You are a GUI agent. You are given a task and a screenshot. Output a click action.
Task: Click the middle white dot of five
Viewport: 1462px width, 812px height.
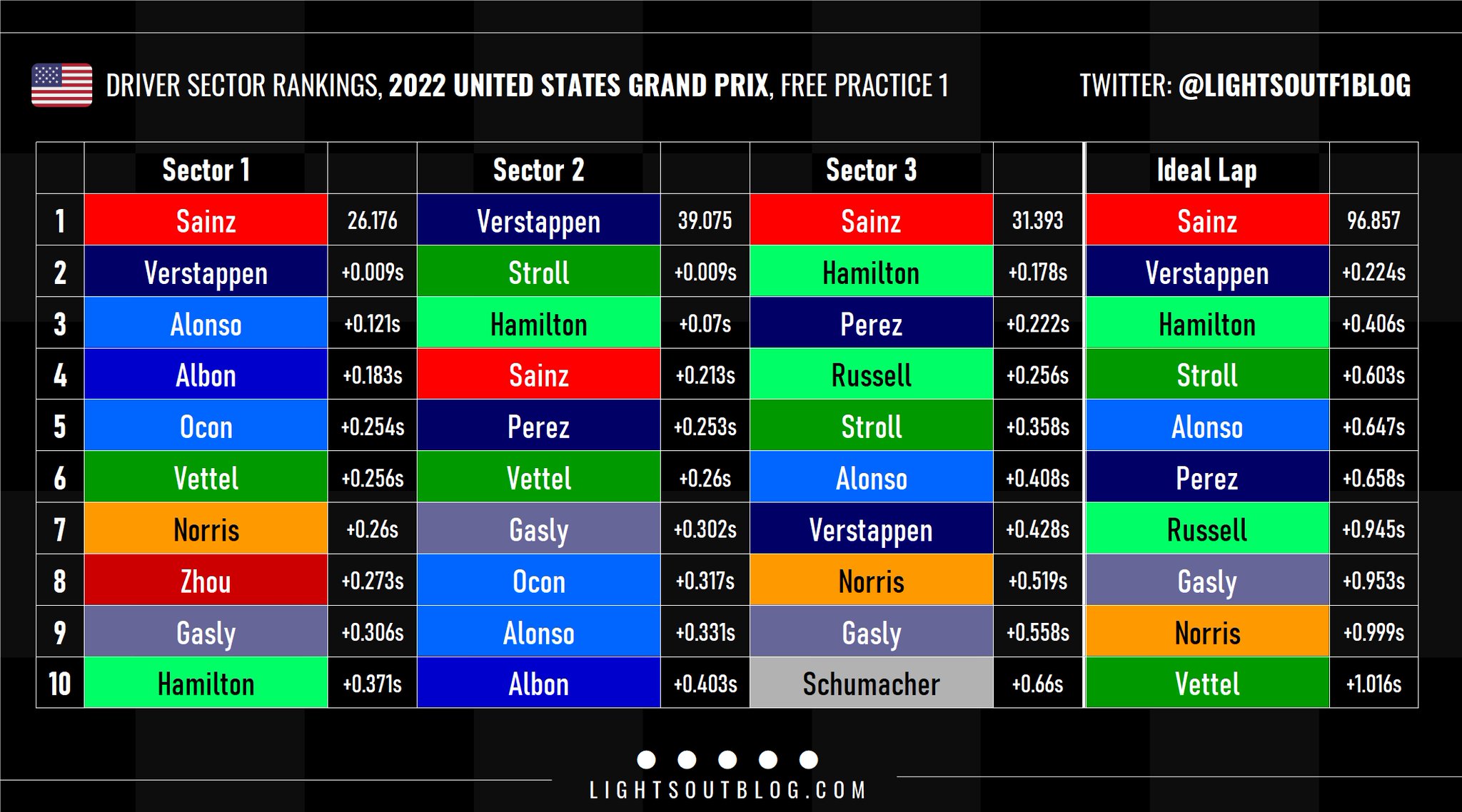pyautogui.click(x=727, y=760)
